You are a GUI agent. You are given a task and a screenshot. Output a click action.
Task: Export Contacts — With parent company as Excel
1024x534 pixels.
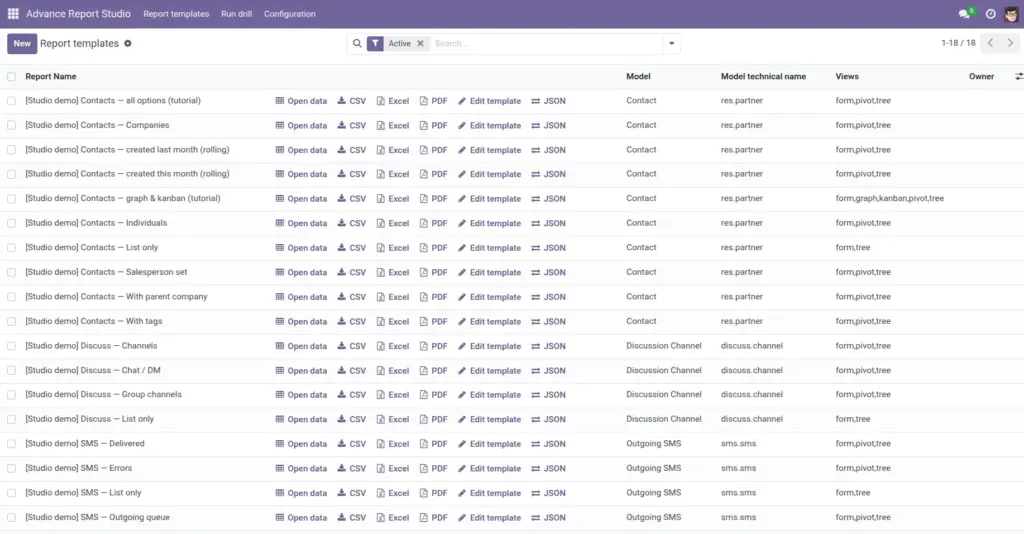tap(392, 297)
